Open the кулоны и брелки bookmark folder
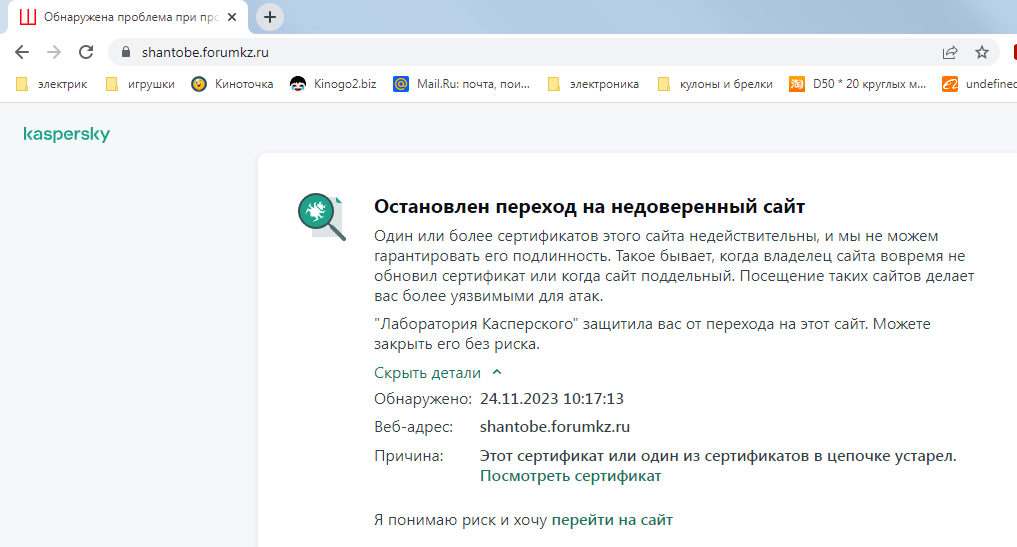 715,84
